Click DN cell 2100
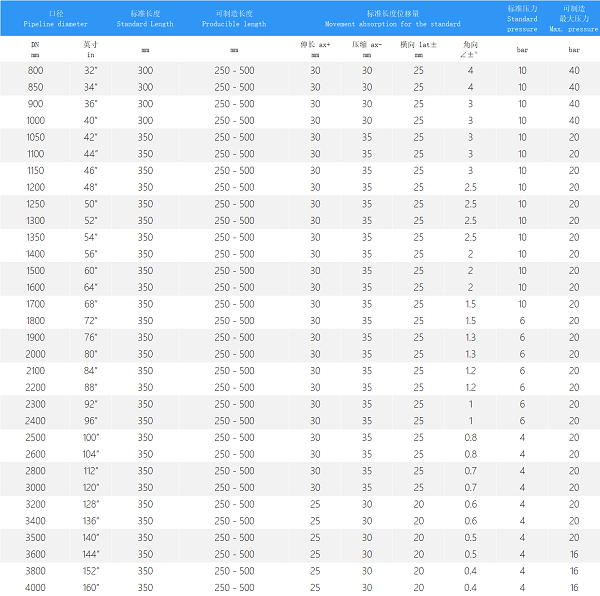This screenshot has height=596, width=600. [35, 371]
